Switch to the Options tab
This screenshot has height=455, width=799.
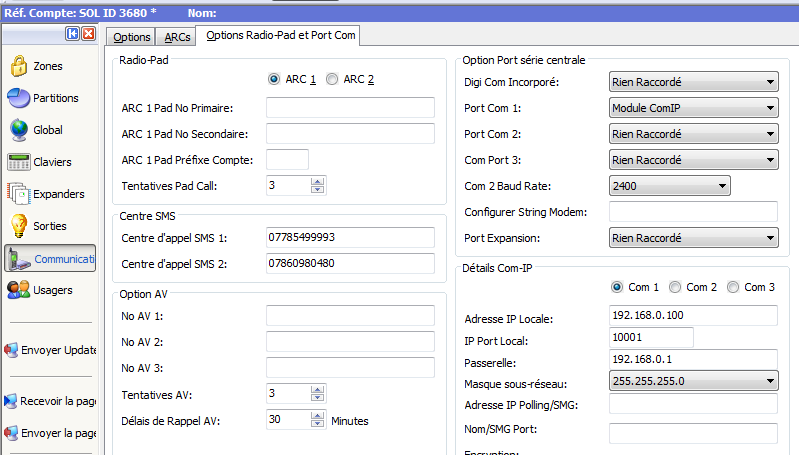coord(131,37)
